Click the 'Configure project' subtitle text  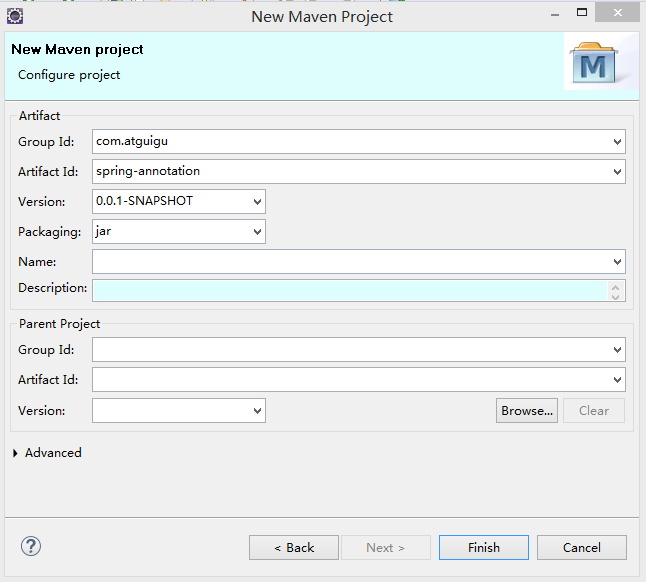[x=69, y=75]
